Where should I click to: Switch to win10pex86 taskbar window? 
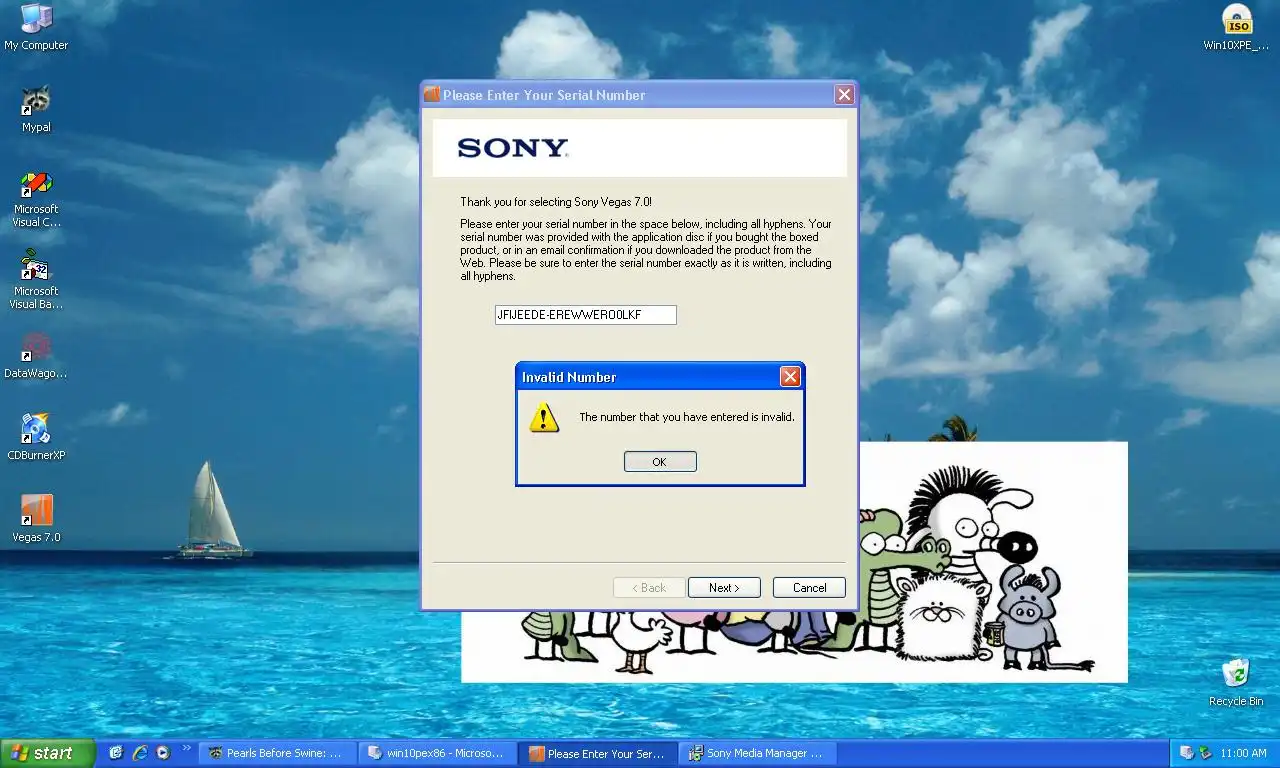437,753
